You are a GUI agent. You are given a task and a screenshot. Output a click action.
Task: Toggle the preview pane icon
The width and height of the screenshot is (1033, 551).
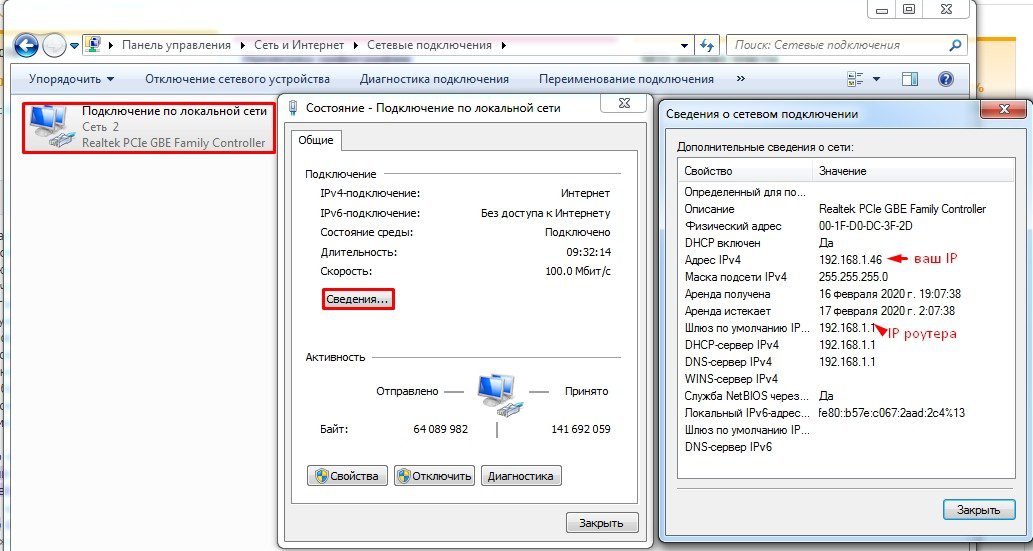tap(910, 79)
